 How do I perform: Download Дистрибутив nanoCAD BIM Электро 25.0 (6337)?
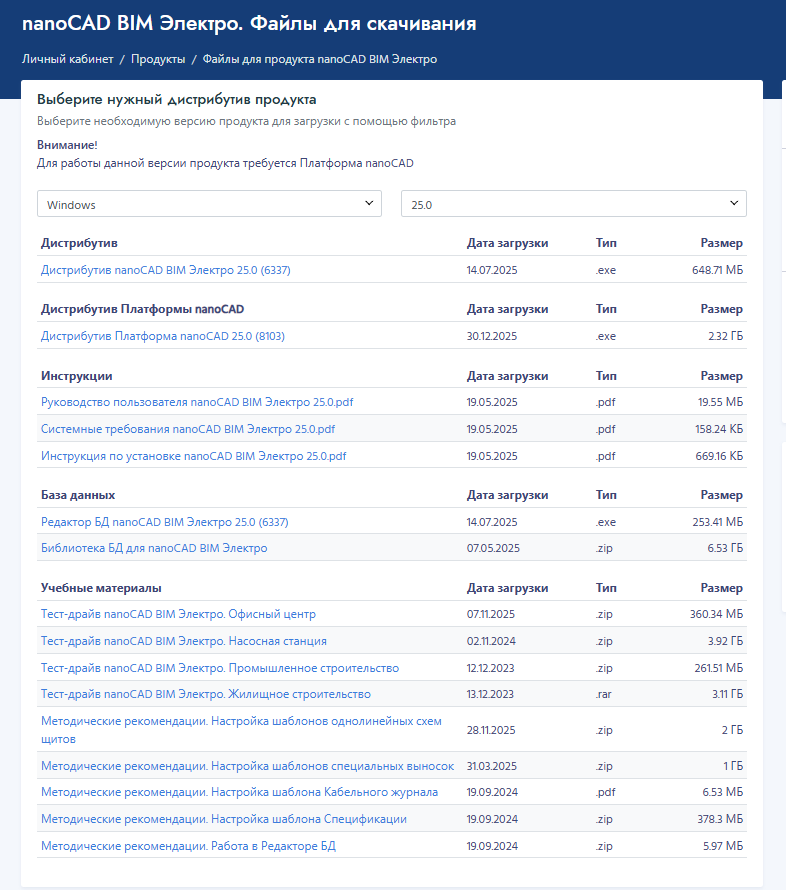(165, 270)
